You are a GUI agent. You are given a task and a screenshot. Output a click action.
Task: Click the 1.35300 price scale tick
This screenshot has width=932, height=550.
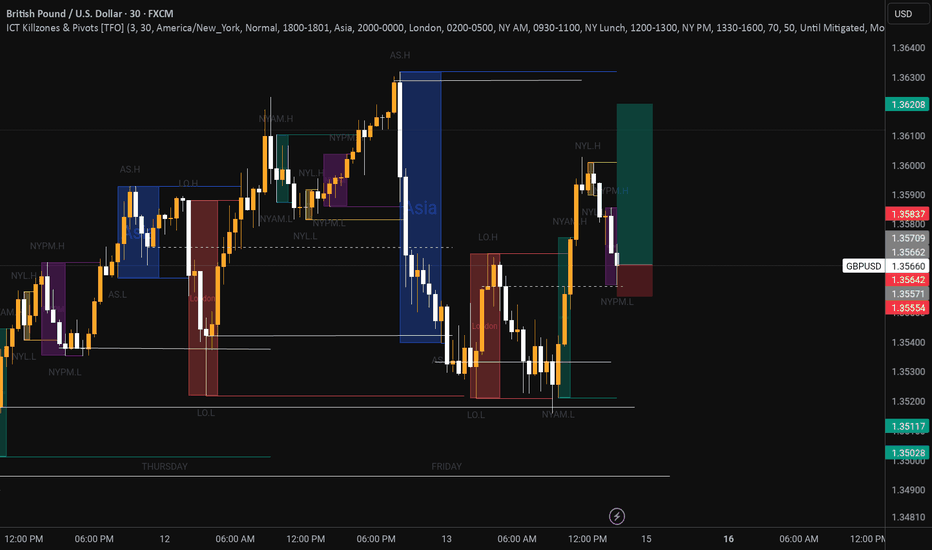[x=908, y=372]
